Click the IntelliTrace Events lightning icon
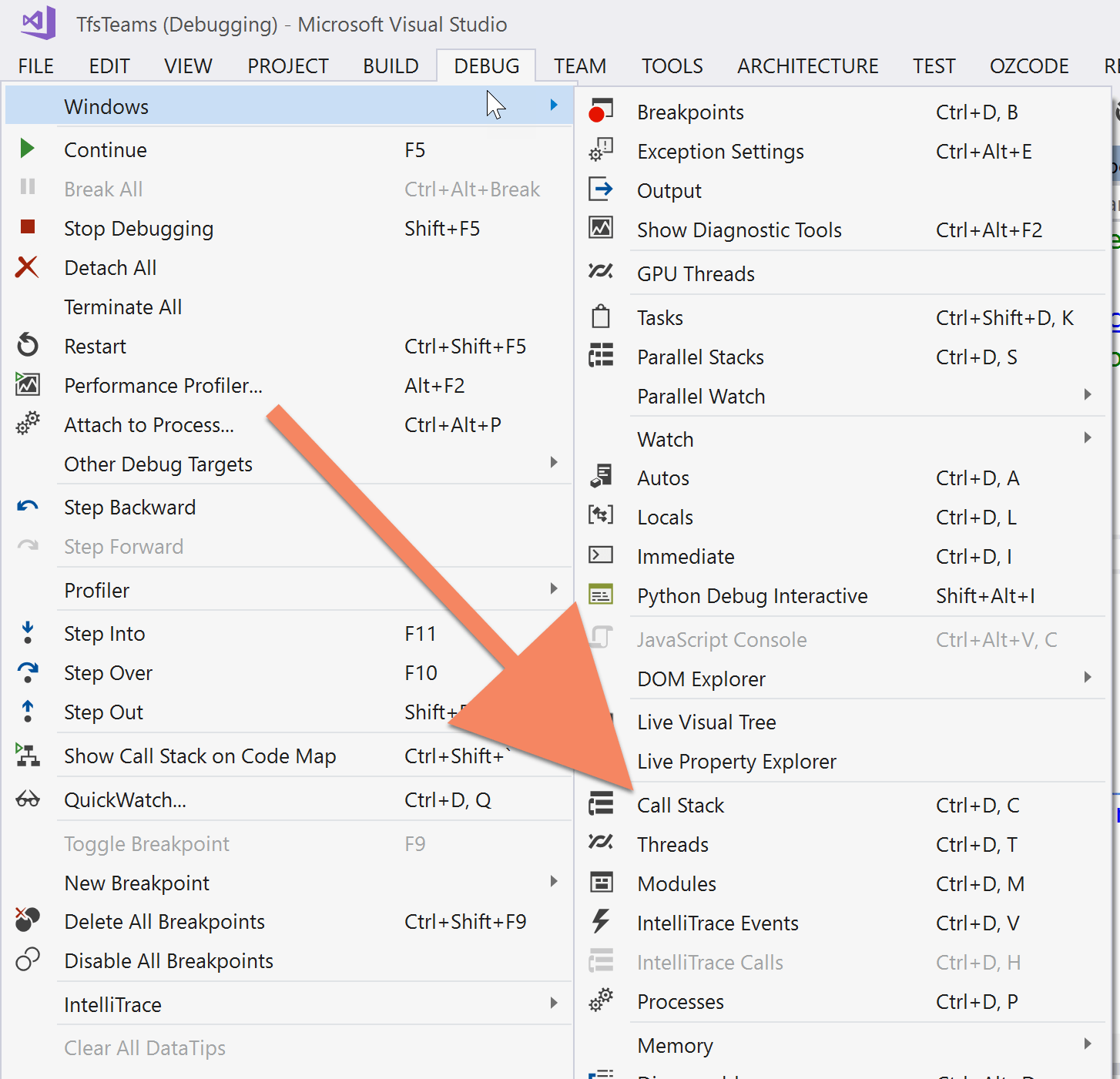This screenshot has width=1120, height=1079. pos(601,921)
